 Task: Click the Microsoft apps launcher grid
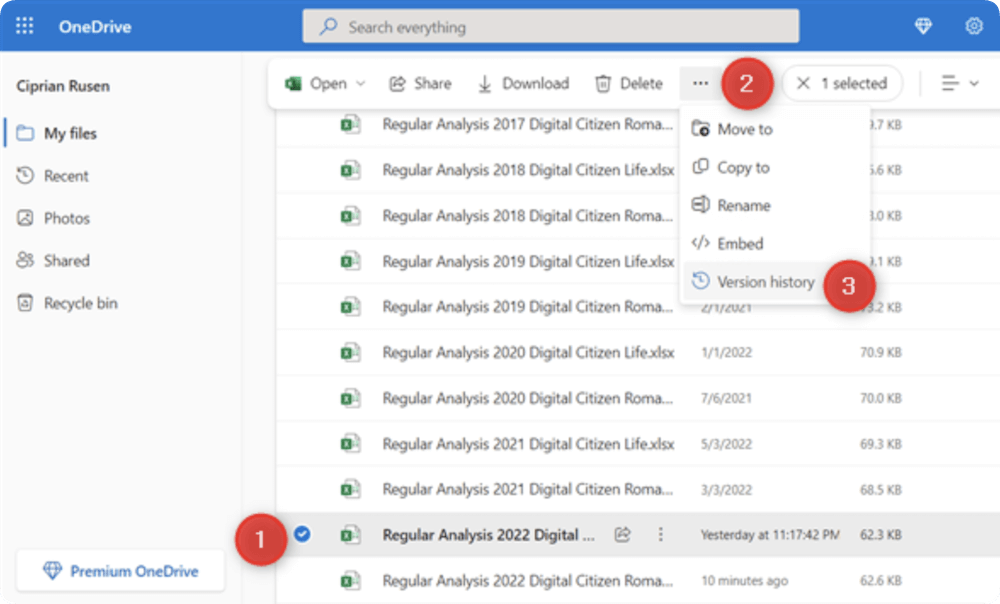[x=24, y=26]
